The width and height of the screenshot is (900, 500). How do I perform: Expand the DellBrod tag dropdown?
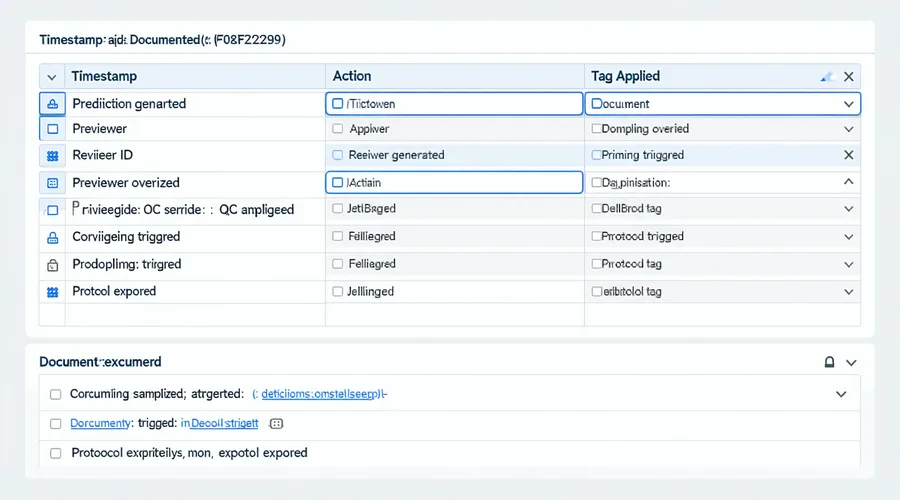(x=849, y=209)
